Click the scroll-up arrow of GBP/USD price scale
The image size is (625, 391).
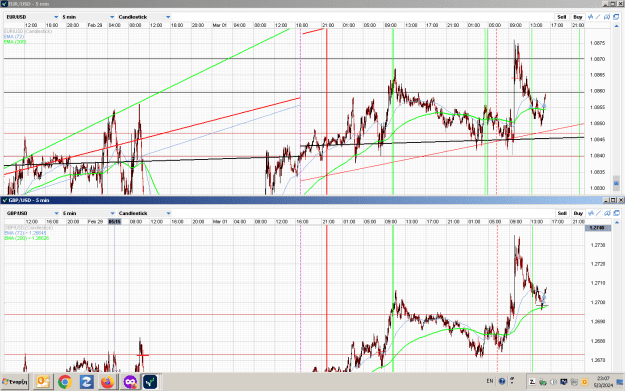[617, 222]
